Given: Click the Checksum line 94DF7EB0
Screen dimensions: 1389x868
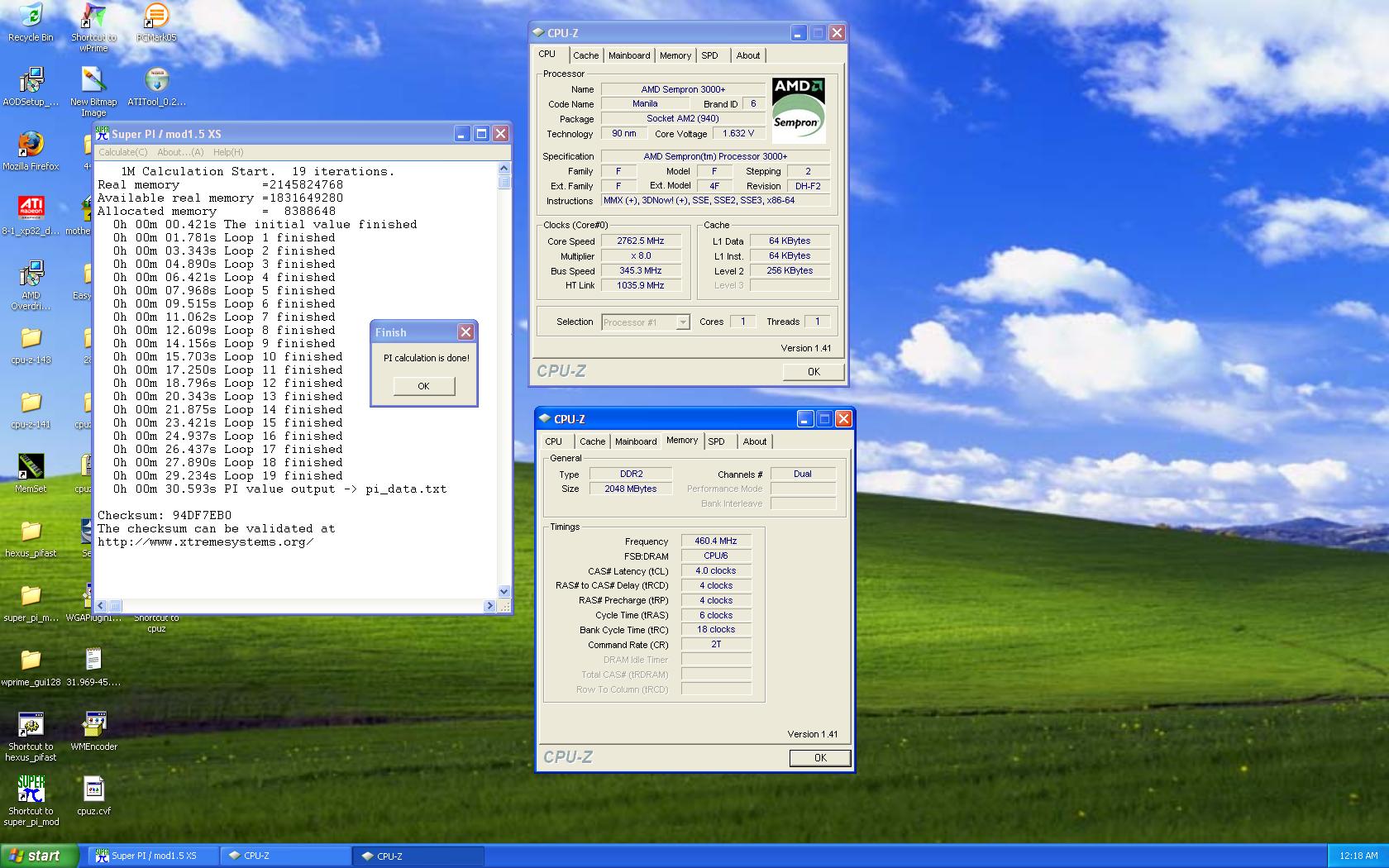Looking at the screenshot, I should click(165, 516).
